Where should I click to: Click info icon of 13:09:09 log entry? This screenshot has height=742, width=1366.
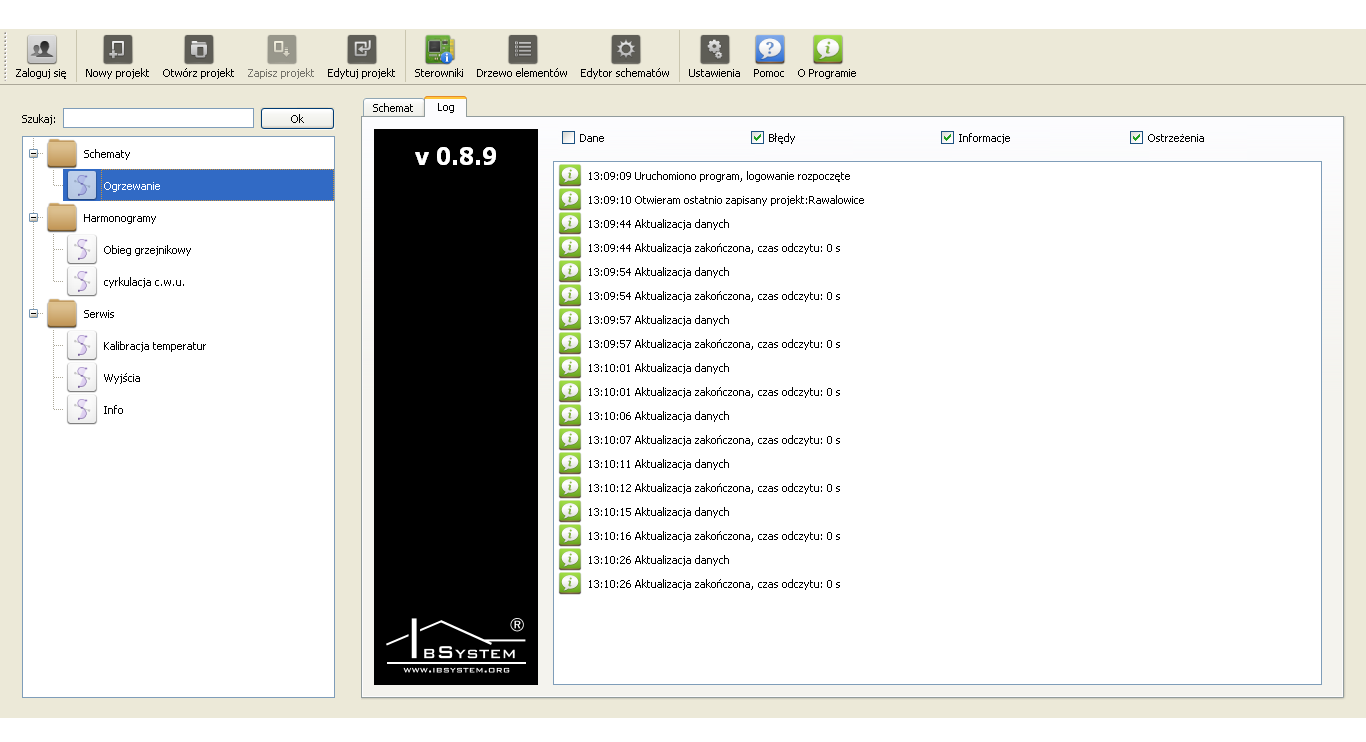coord(570,175)
